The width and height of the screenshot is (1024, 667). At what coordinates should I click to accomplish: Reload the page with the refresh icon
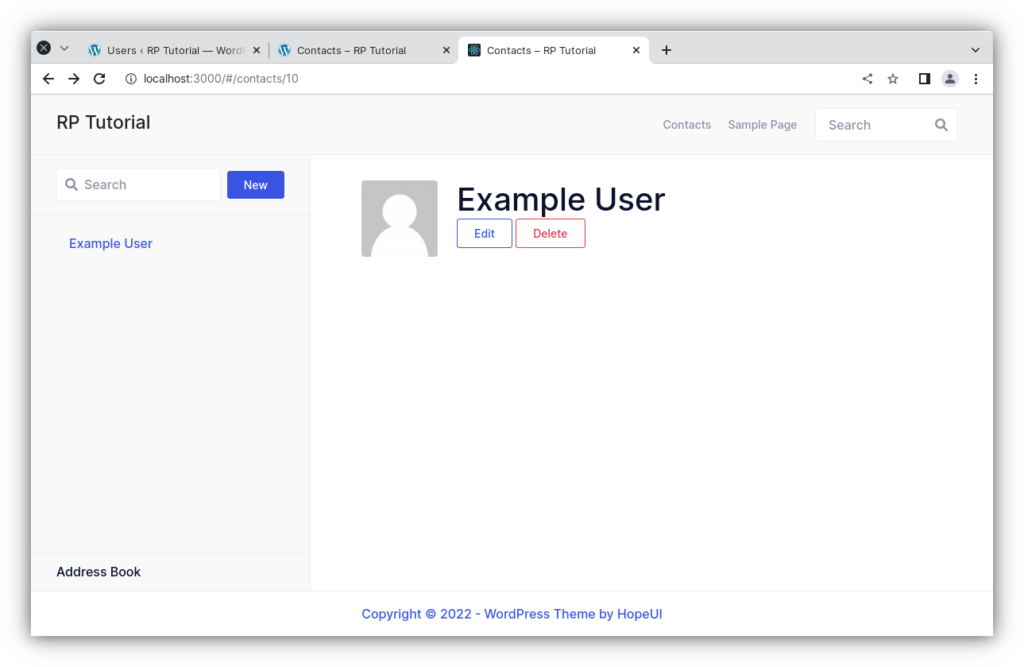pyautogui.click(x=99, y=79)
